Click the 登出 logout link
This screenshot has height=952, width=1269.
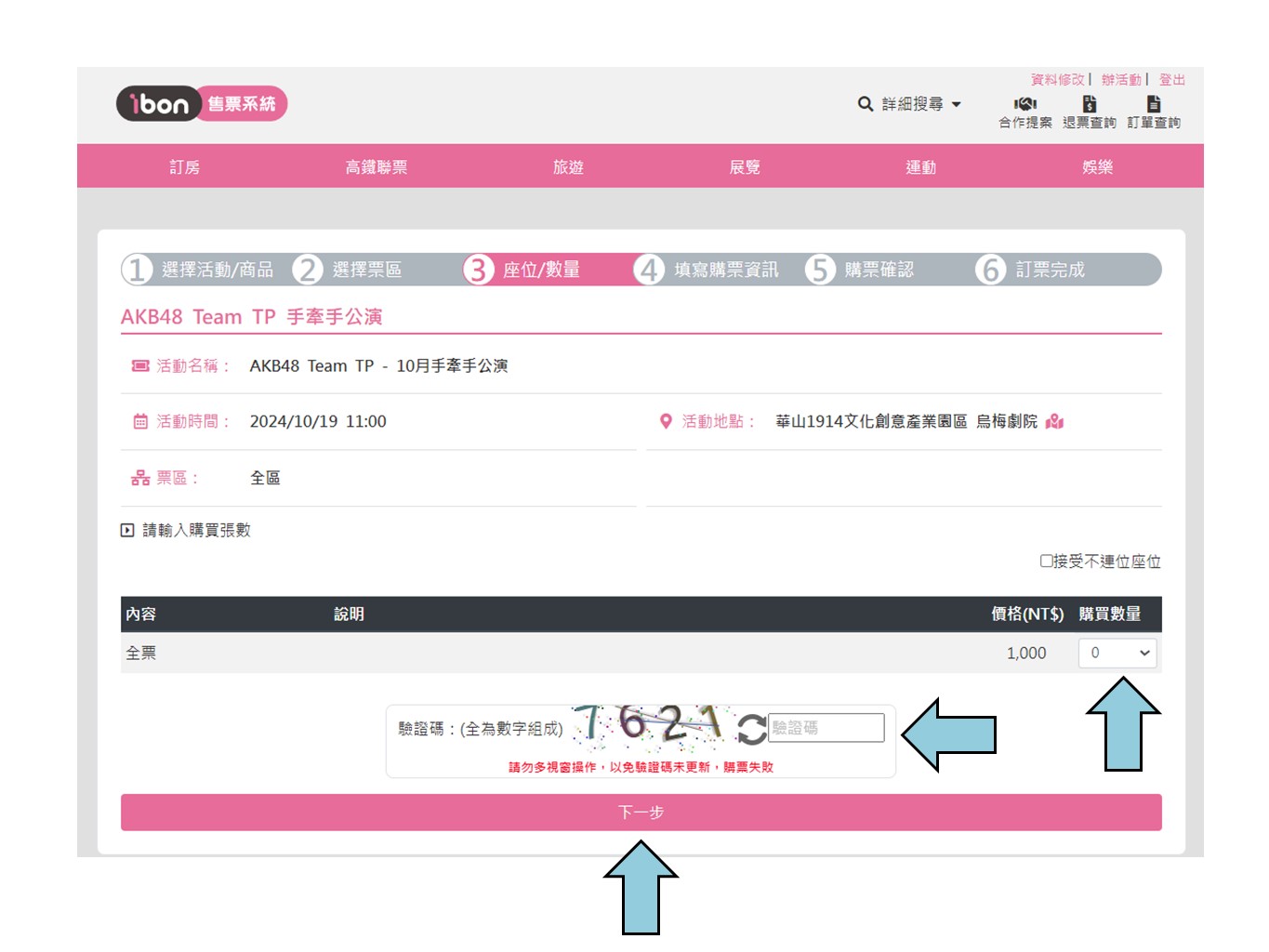[x=1171, y=80]
